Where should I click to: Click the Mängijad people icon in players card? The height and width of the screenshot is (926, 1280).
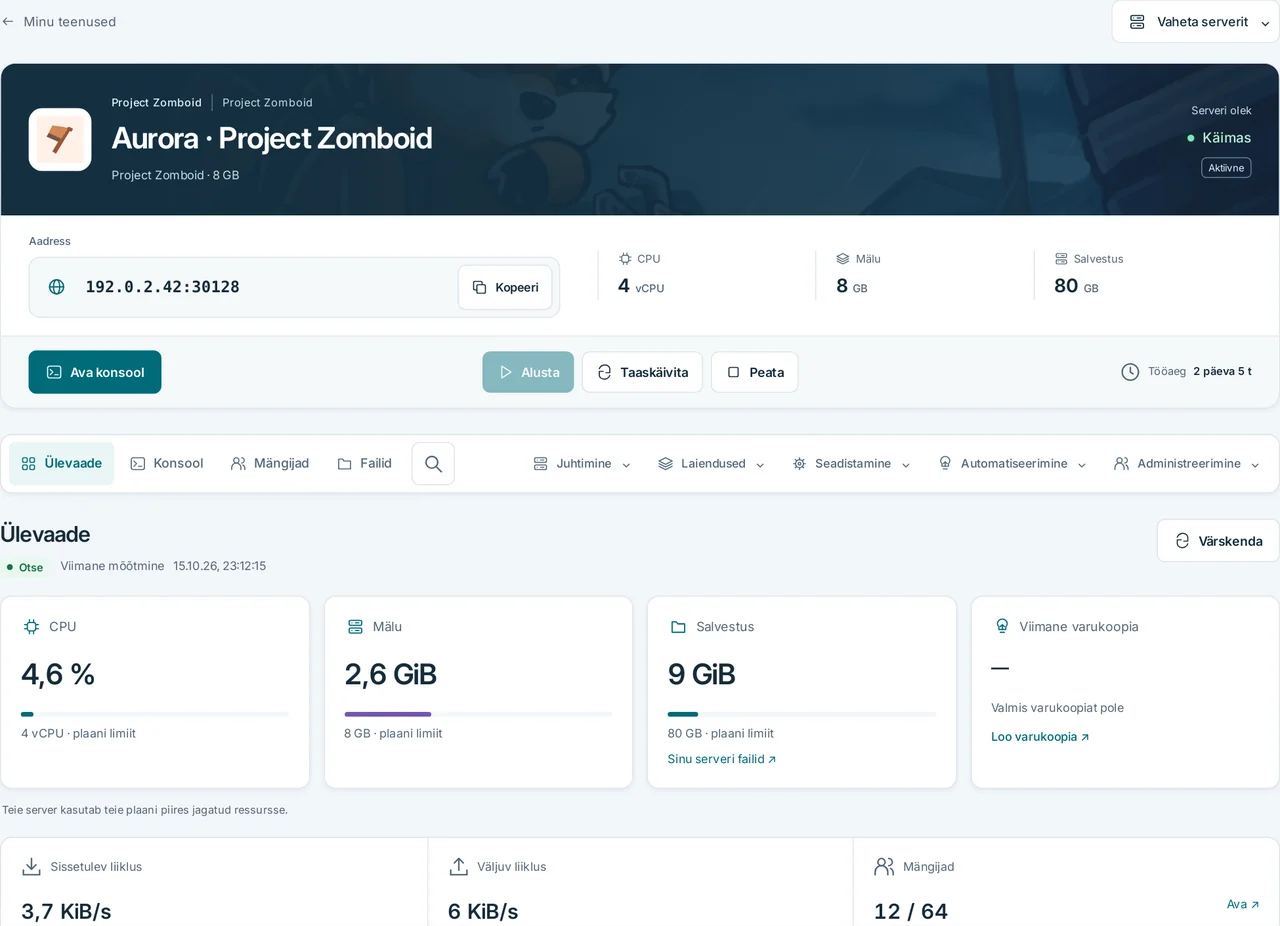tap(884, 867)
